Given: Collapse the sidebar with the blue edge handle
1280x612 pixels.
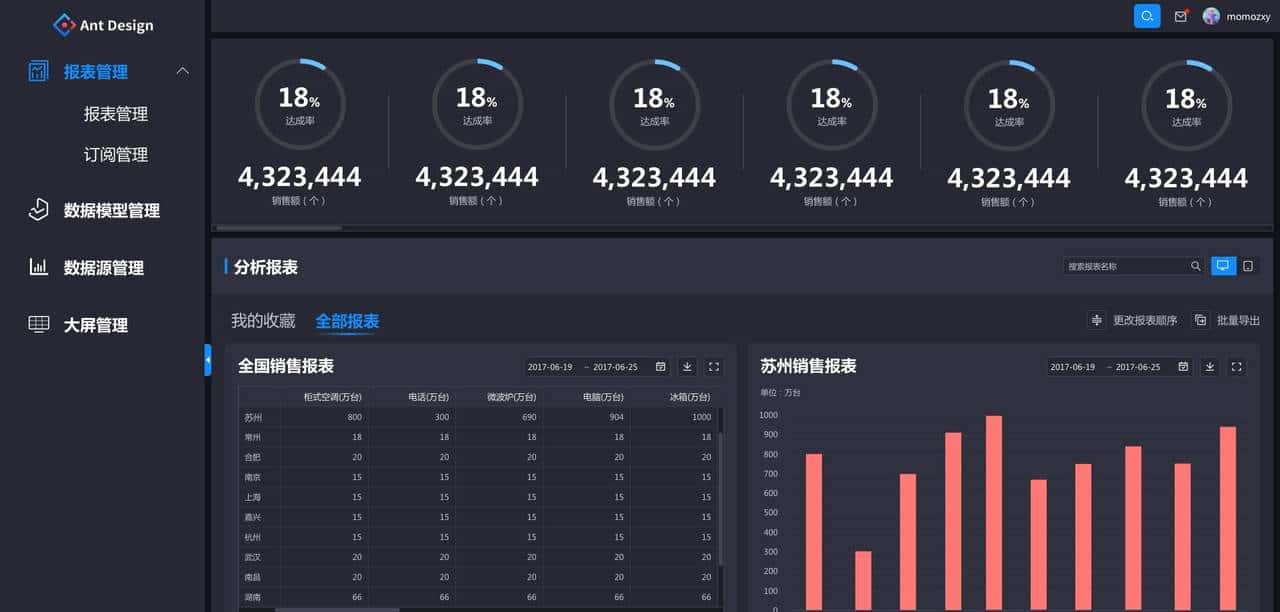Looking at the screenshot, I should click(x=207, y=360).
